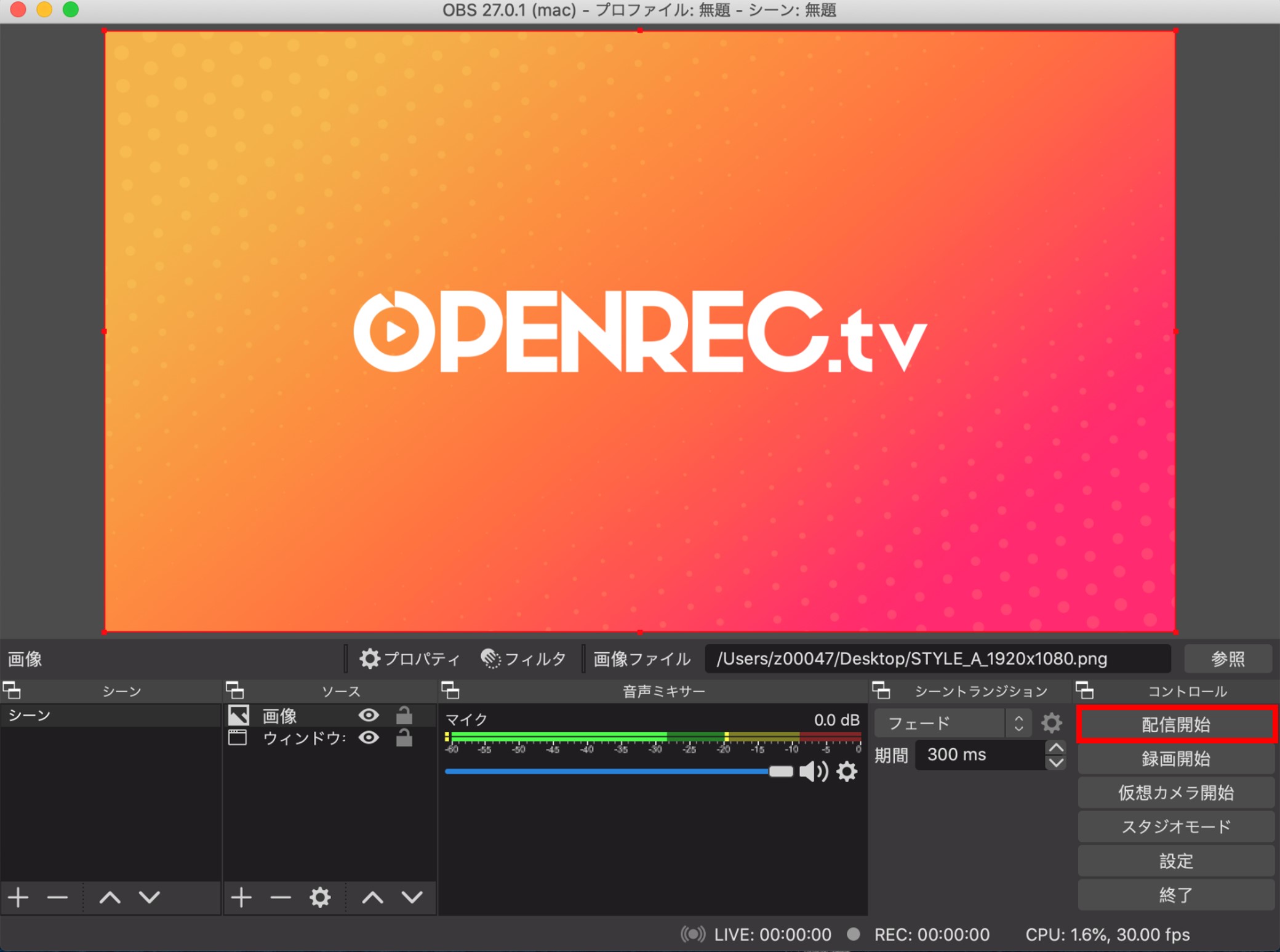Pop out the ソース dock panel
The image size is (1280, 952).
(234, 690)
